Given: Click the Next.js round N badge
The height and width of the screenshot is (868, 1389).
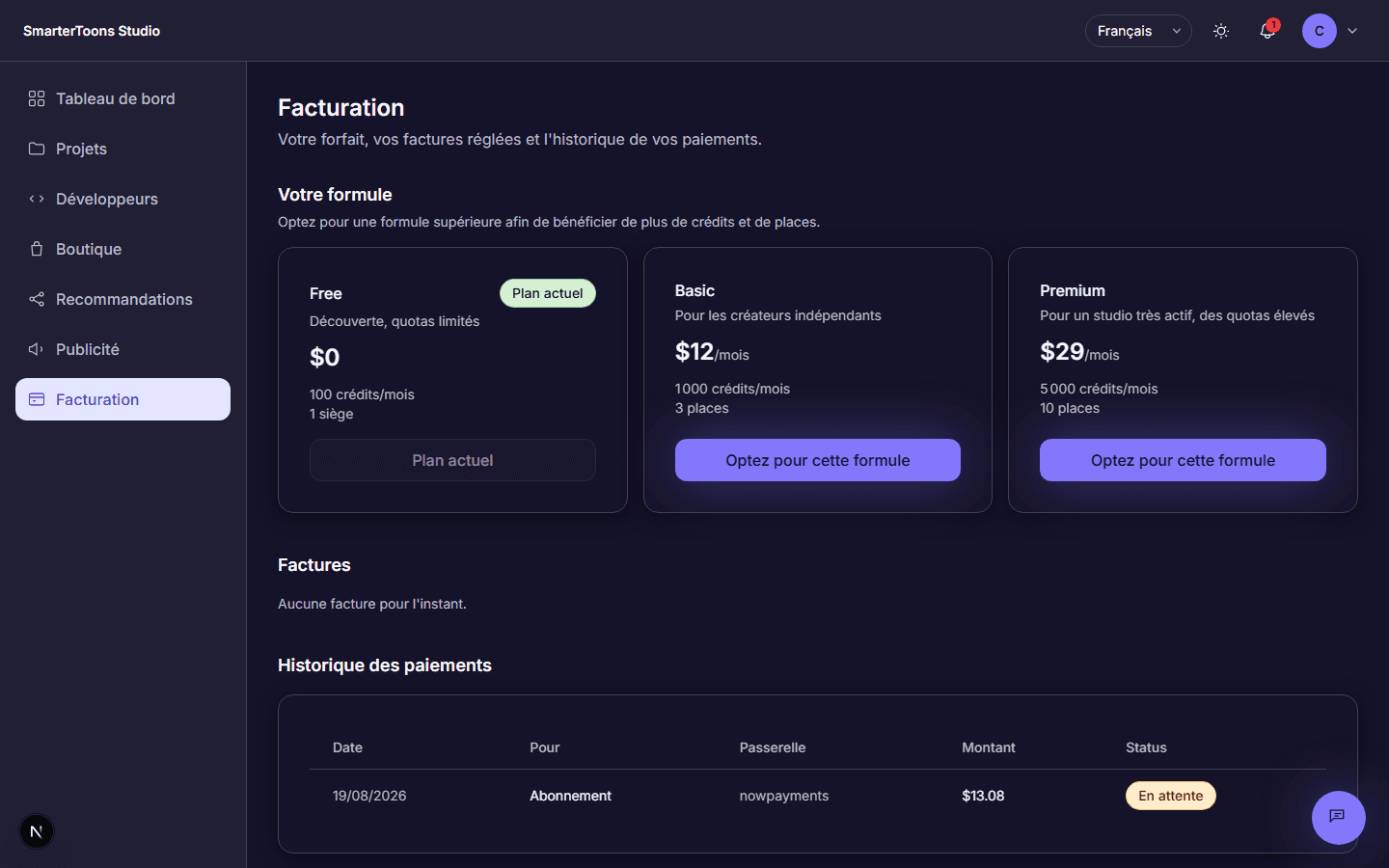Looking at the screenshot, I should click(37, 831).
